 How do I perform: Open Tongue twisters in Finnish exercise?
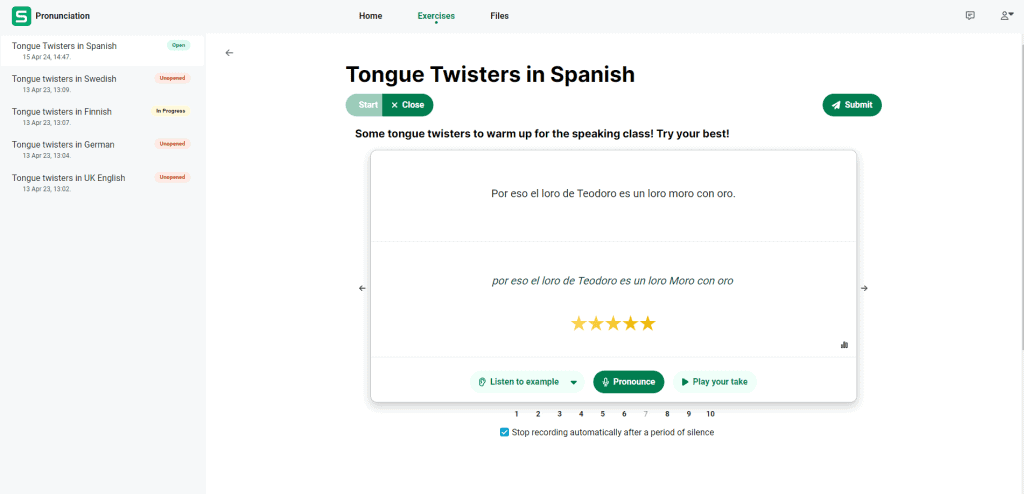[x=62, y=112]
